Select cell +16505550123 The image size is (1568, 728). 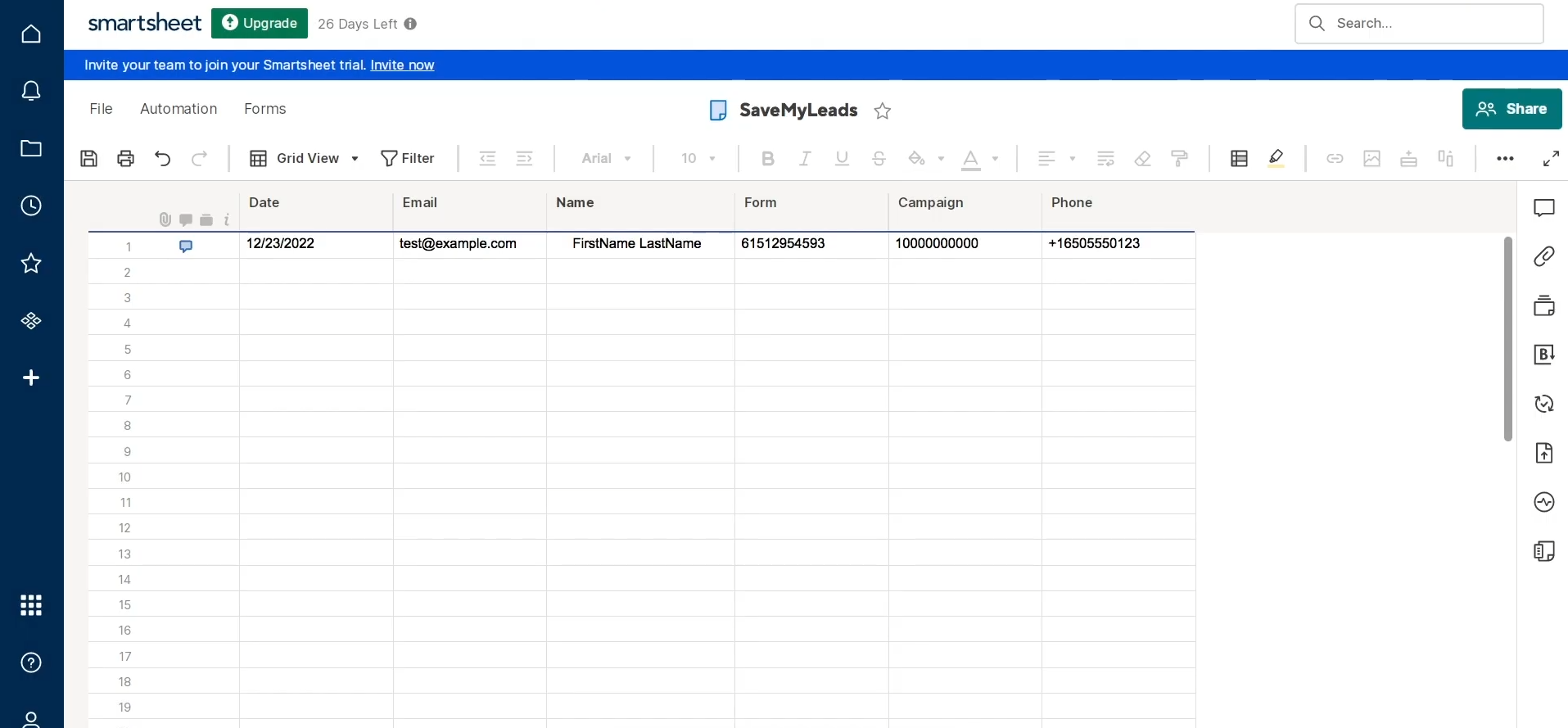coord(1118,244)
